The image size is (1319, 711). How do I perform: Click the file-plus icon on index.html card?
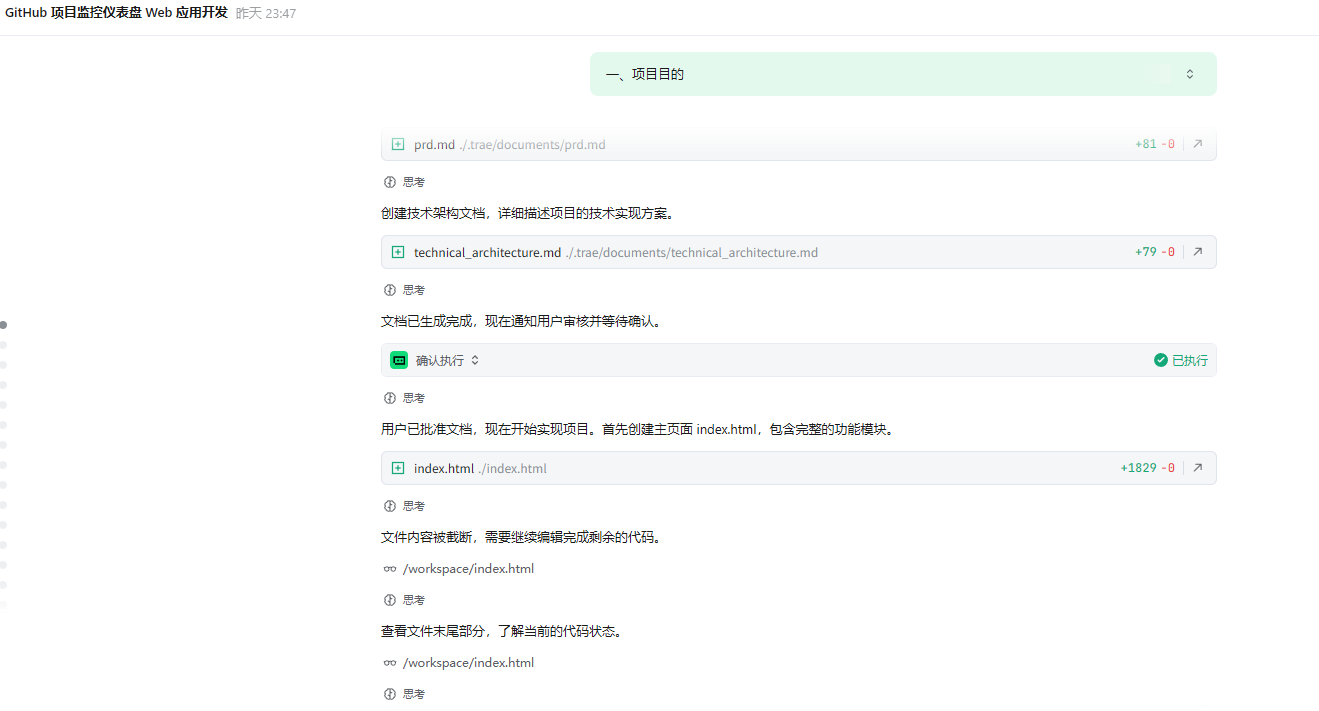[398, 468]
